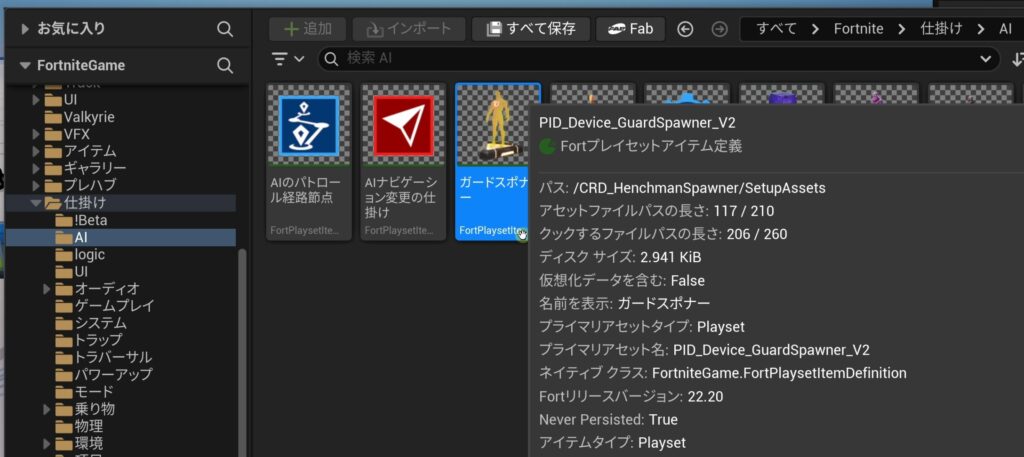
Task: Expand the オーディオ folder
Action: 47,289
